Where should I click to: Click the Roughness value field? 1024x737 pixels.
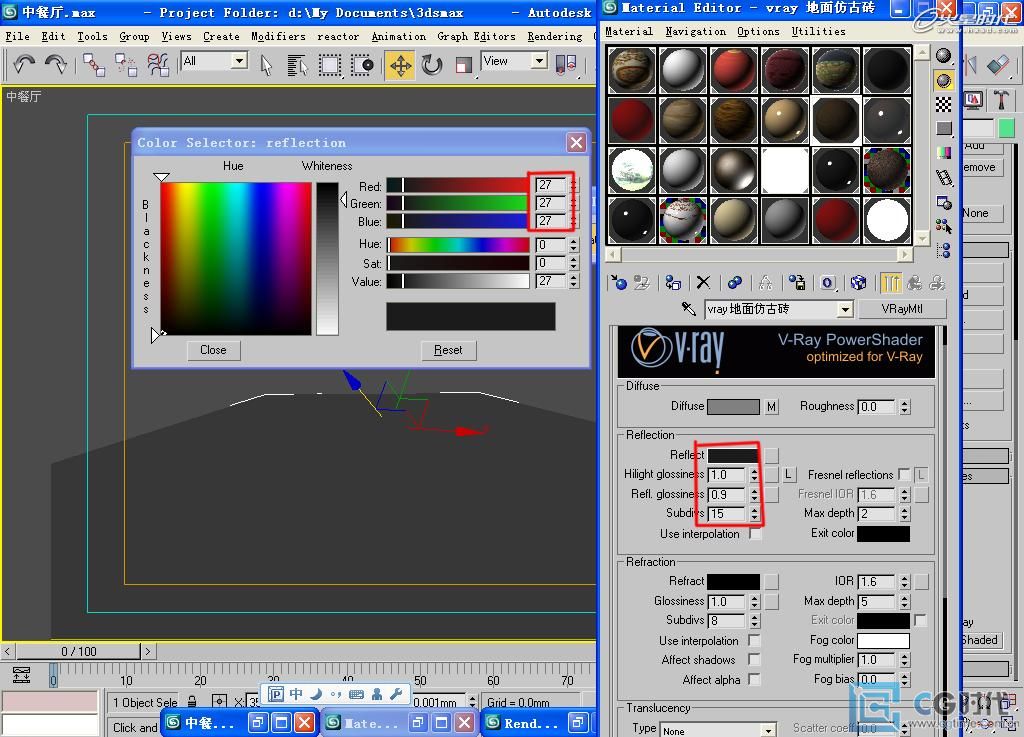[x=878, y=407]
